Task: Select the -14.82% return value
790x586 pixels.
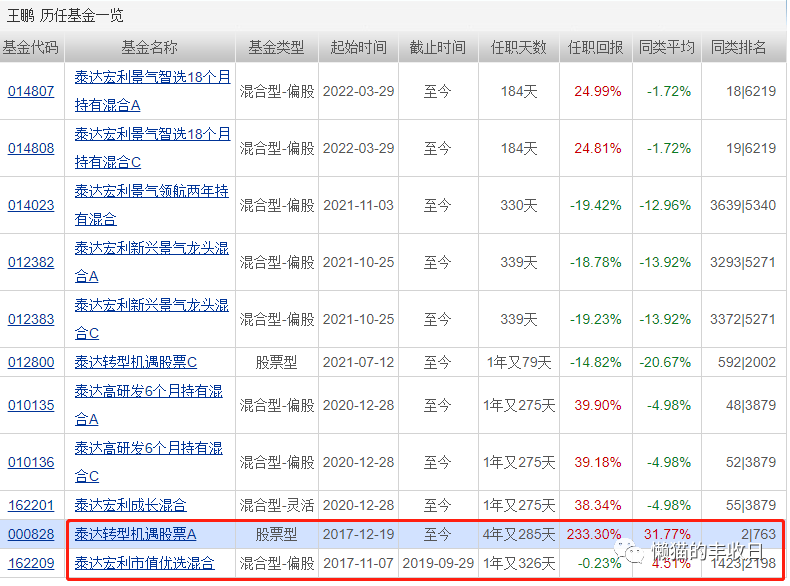Action: (596, 362)
